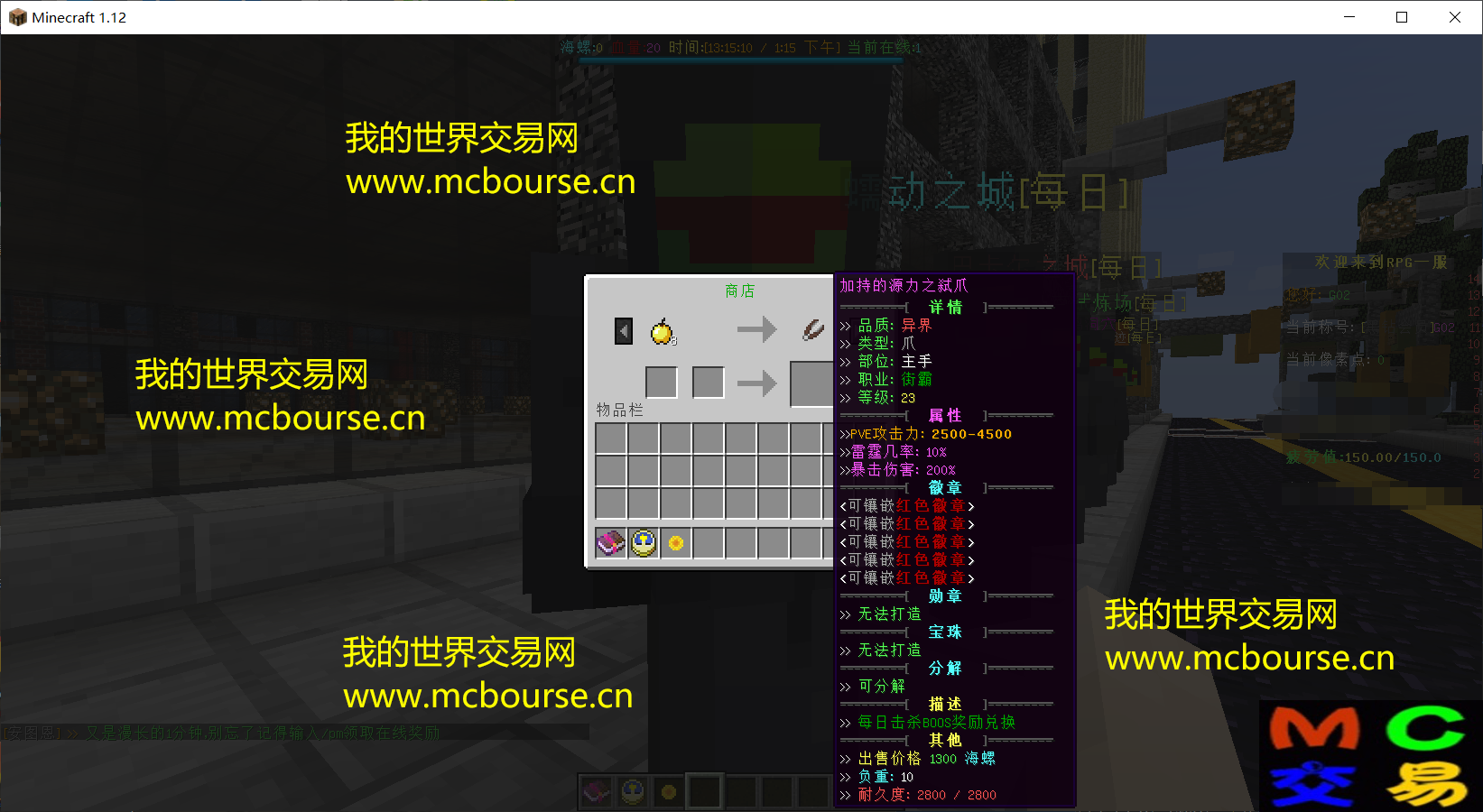Click the claw weapon trade result item

812,330
